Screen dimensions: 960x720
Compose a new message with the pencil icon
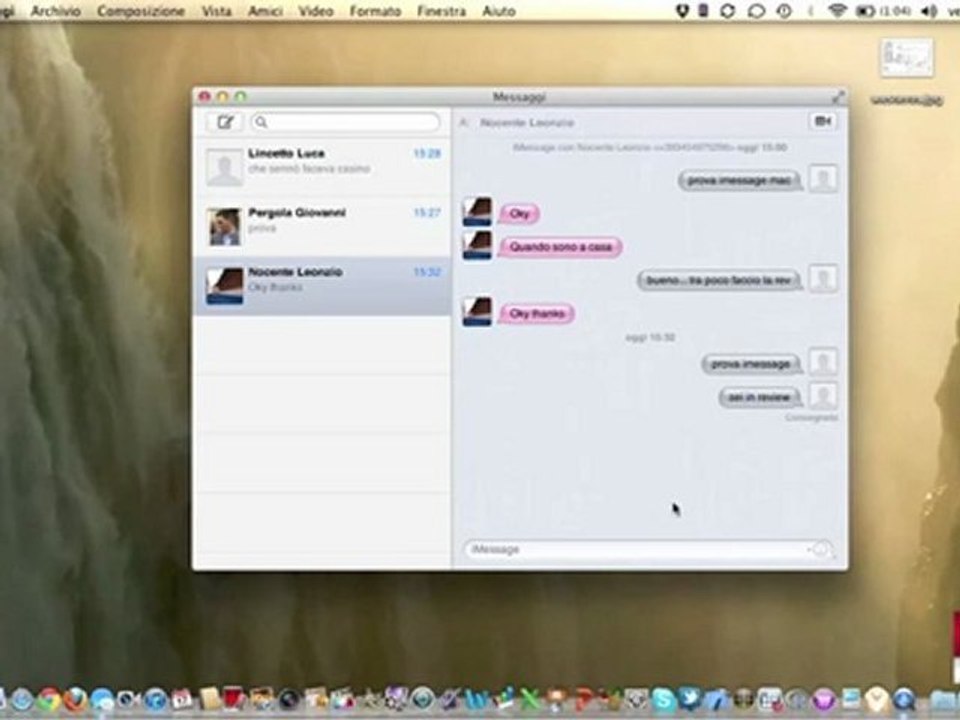[225, 122]
